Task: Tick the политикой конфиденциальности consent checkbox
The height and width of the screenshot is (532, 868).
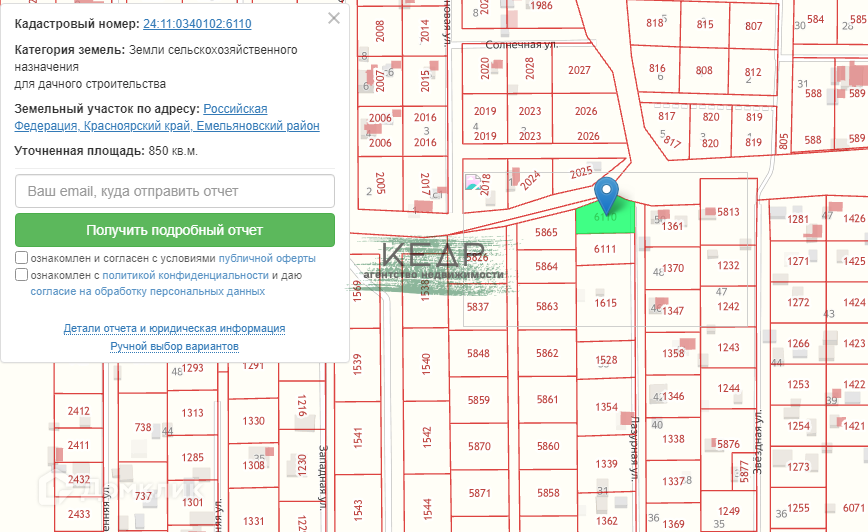Action: pyautogui.click(x=22, y=275)
